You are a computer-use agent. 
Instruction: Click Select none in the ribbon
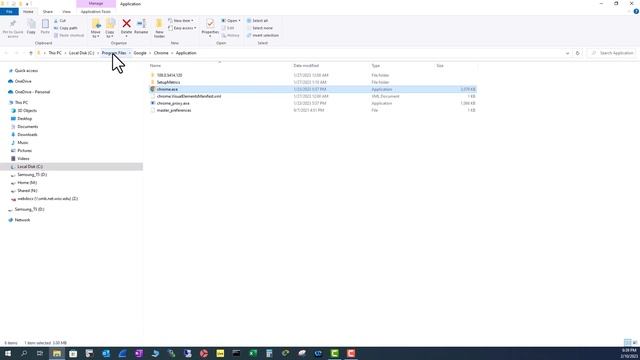click(260, 28)
